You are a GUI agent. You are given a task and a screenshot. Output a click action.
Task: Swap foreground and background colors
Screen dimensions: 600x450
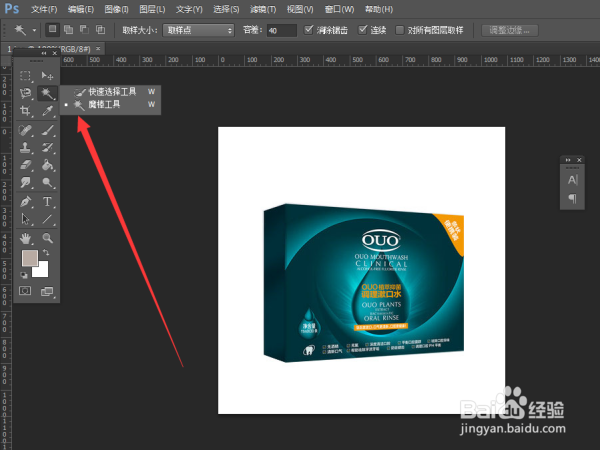coord(46,252)
